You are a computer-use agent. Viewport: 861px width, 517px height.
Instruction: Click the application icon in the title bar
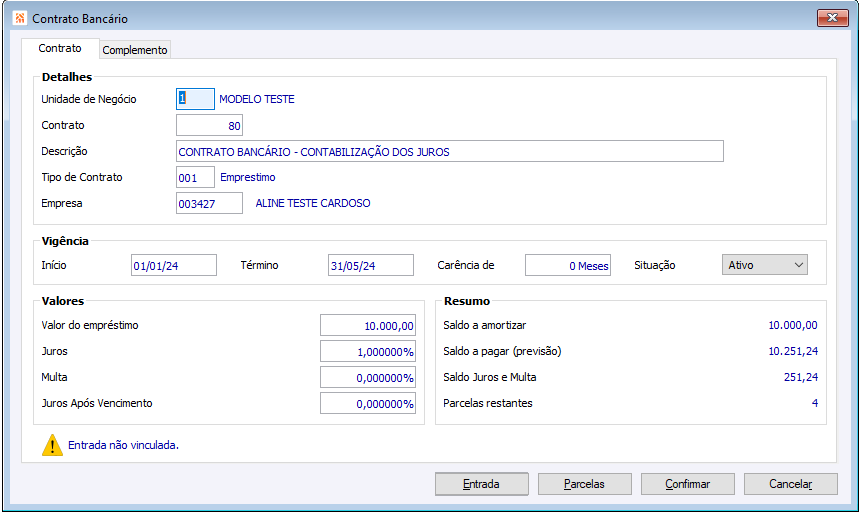click(20, 18)
